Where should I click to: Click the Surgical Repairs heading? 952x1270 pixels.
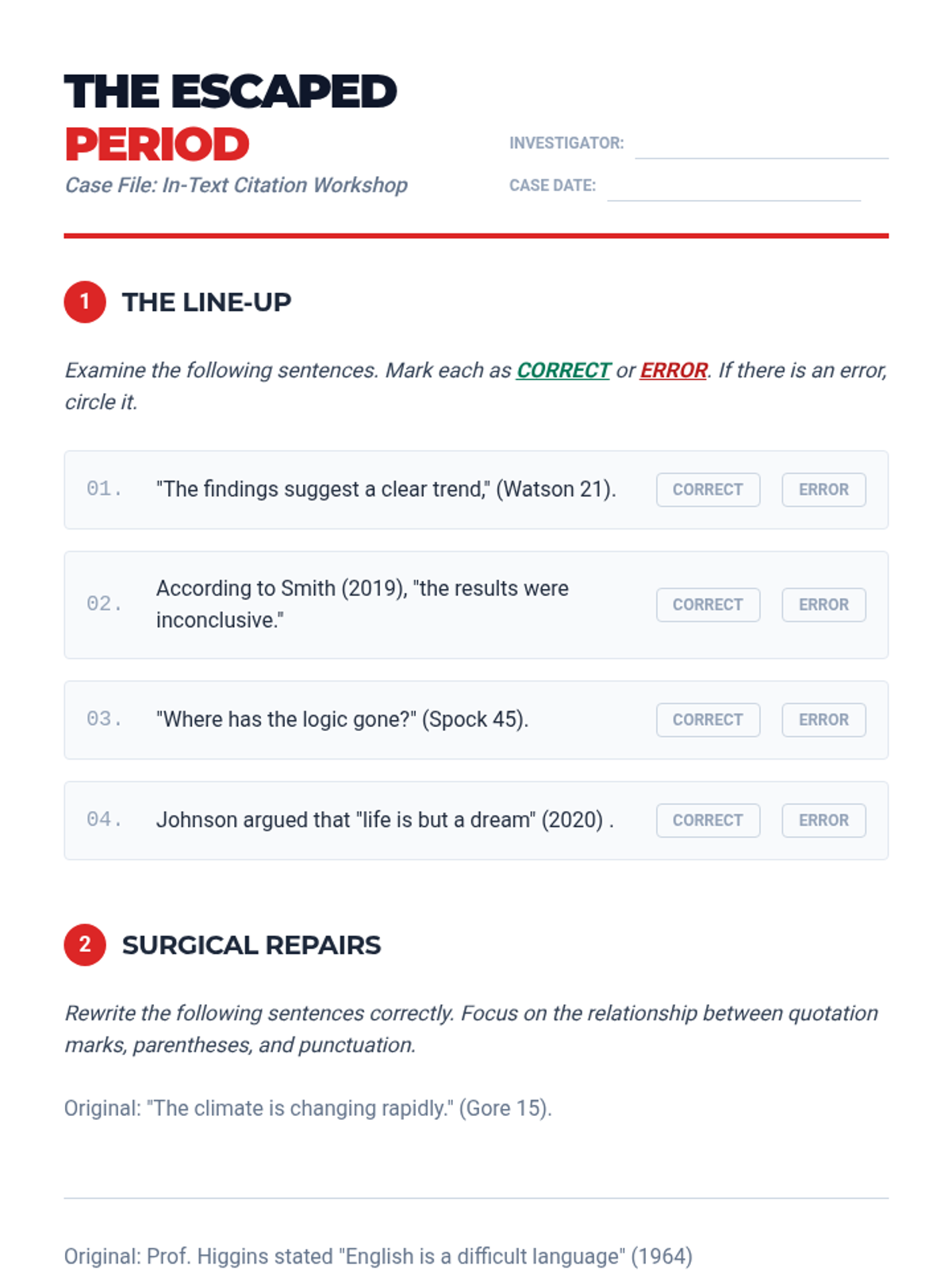tap(251, 945)
